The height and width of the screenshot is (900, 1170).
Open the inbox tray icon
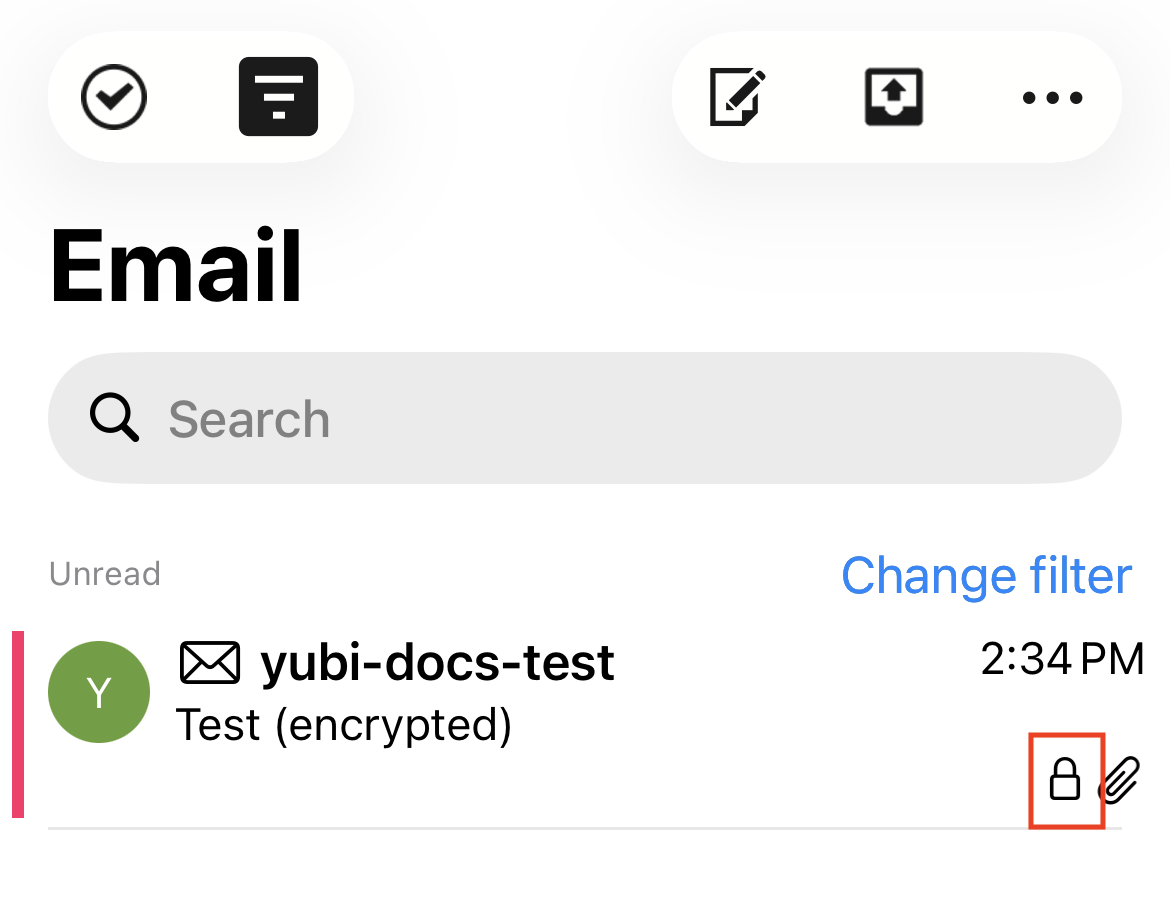(893, 97)
